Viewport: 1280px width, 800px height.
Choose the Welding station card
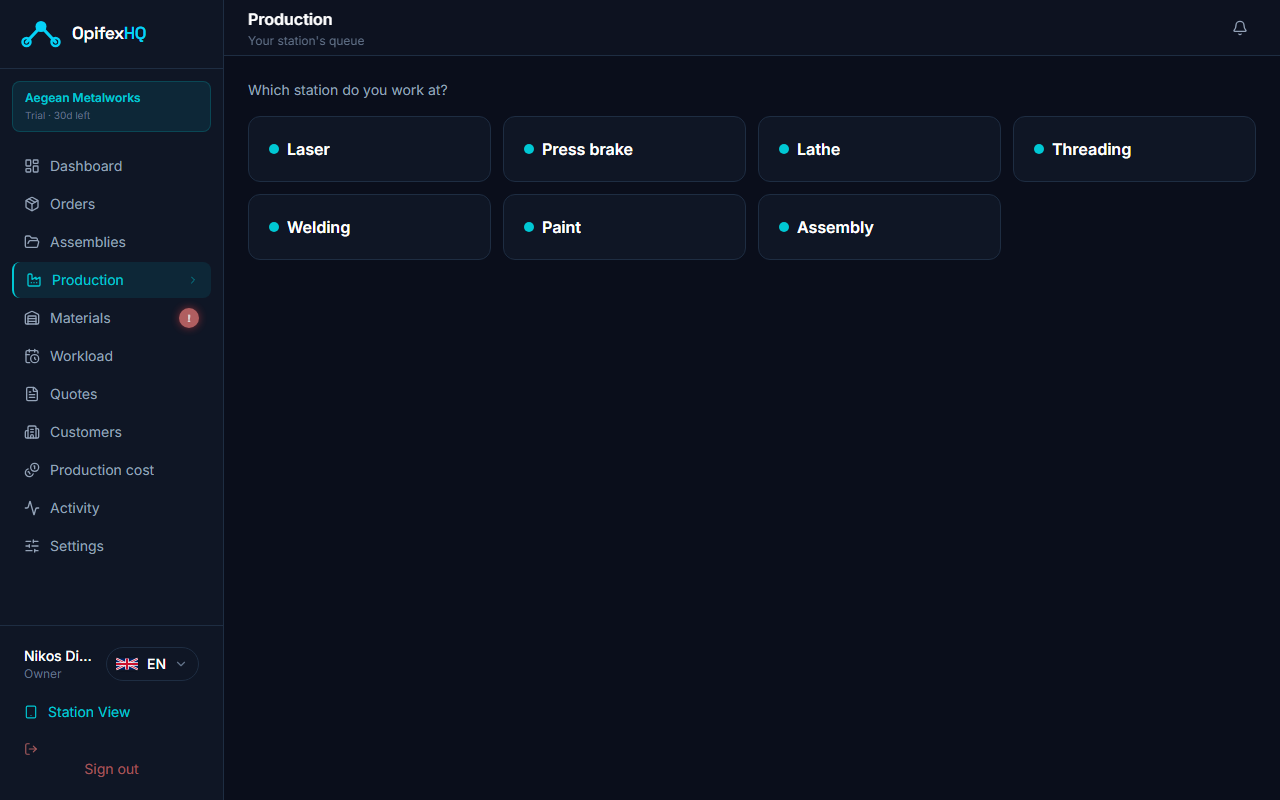(x=369, y=227)
